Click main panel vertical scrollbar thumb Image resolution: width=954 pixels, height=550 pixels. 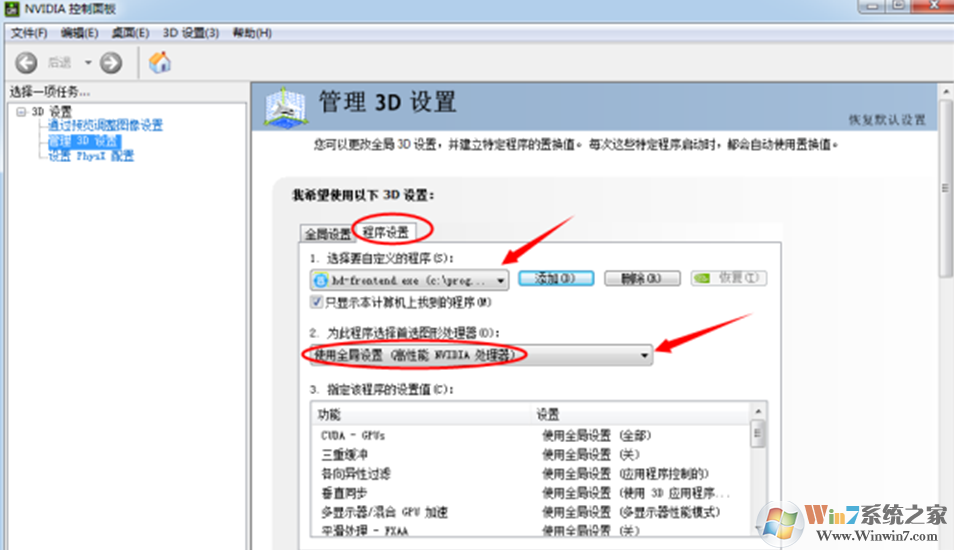point(945,187)
